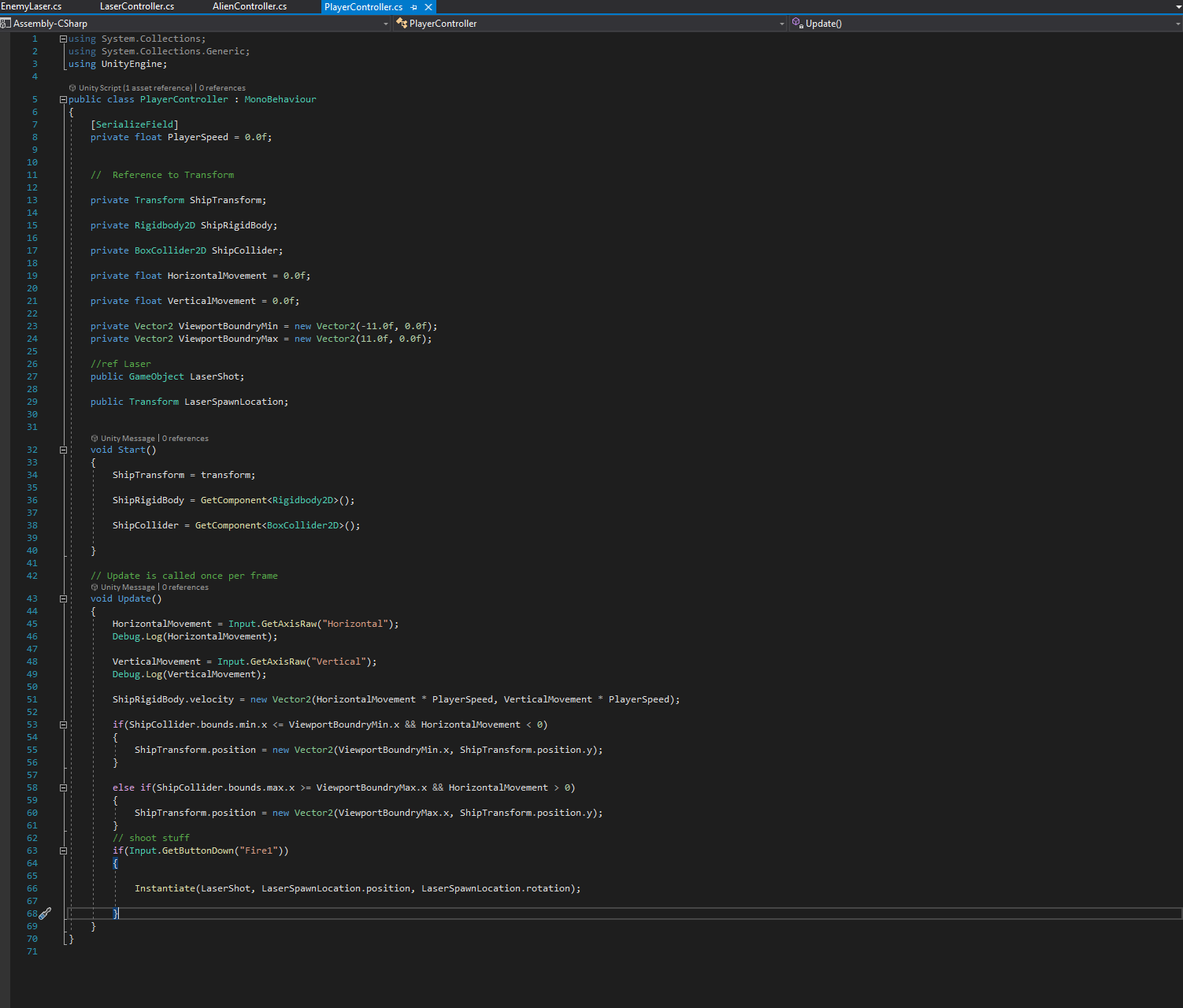
Task: Collapse the Update() method
Action: point(63,599)
